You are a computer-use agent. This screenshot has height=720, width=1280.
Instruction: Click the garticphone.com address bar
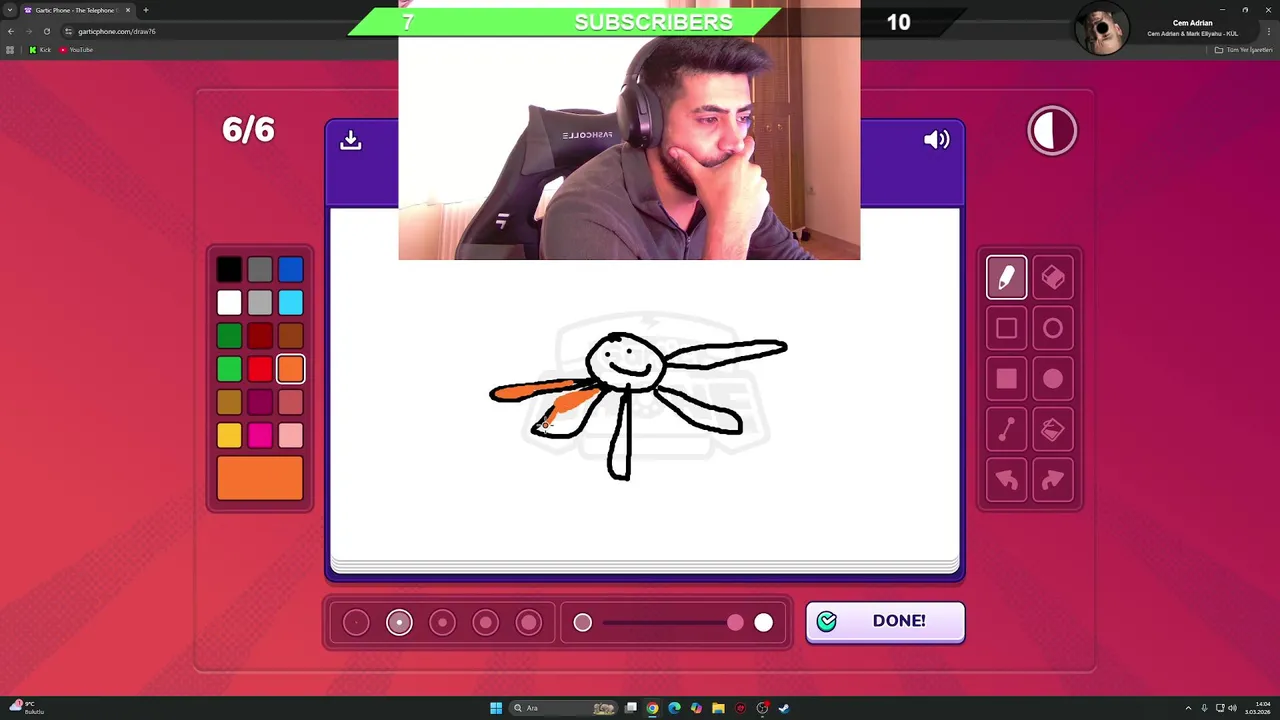coord(117,31)
